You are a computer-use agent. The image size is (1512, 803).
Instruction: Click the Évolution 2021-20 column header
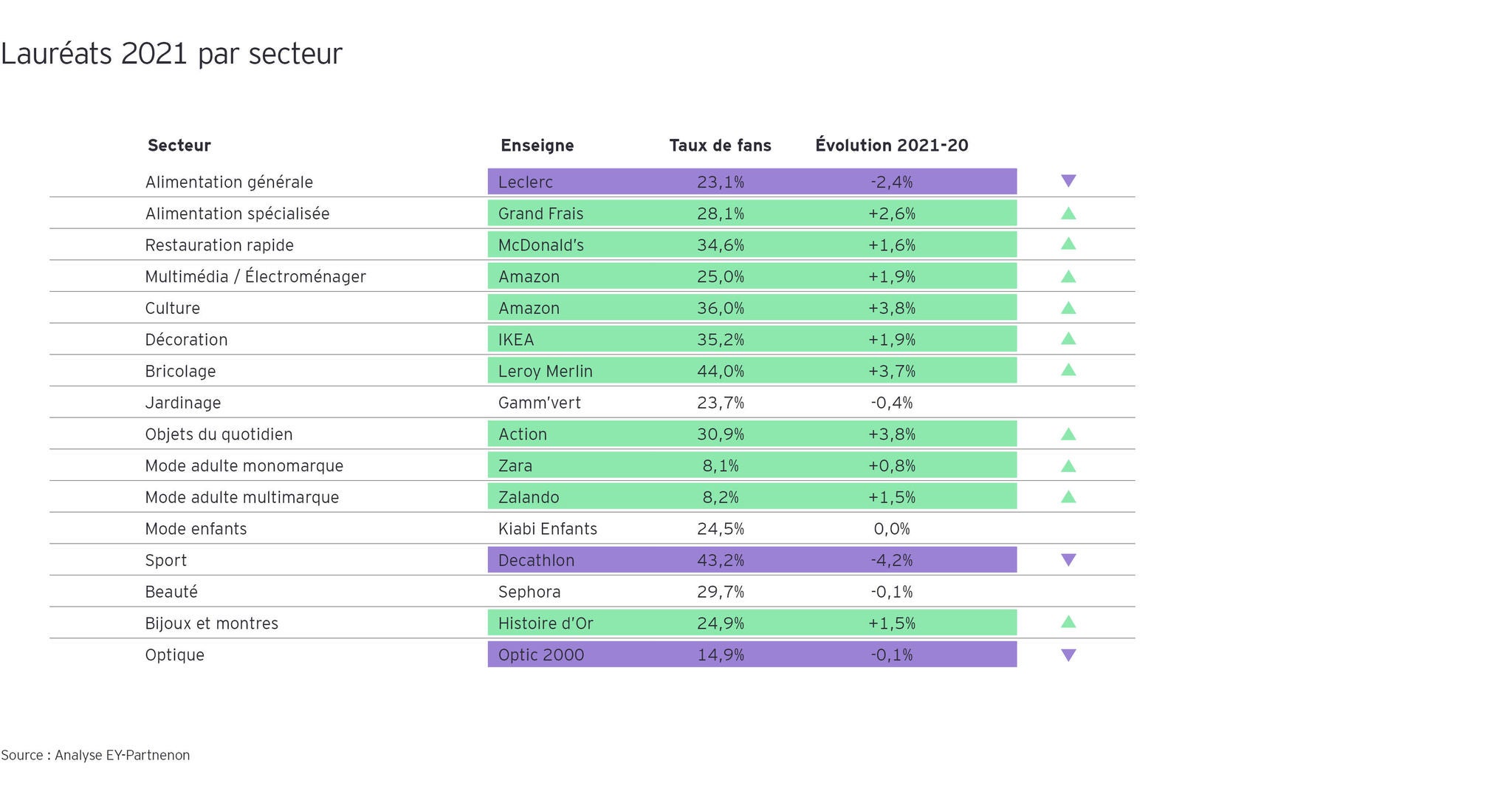pyautogui.click(x=891, y=146)
